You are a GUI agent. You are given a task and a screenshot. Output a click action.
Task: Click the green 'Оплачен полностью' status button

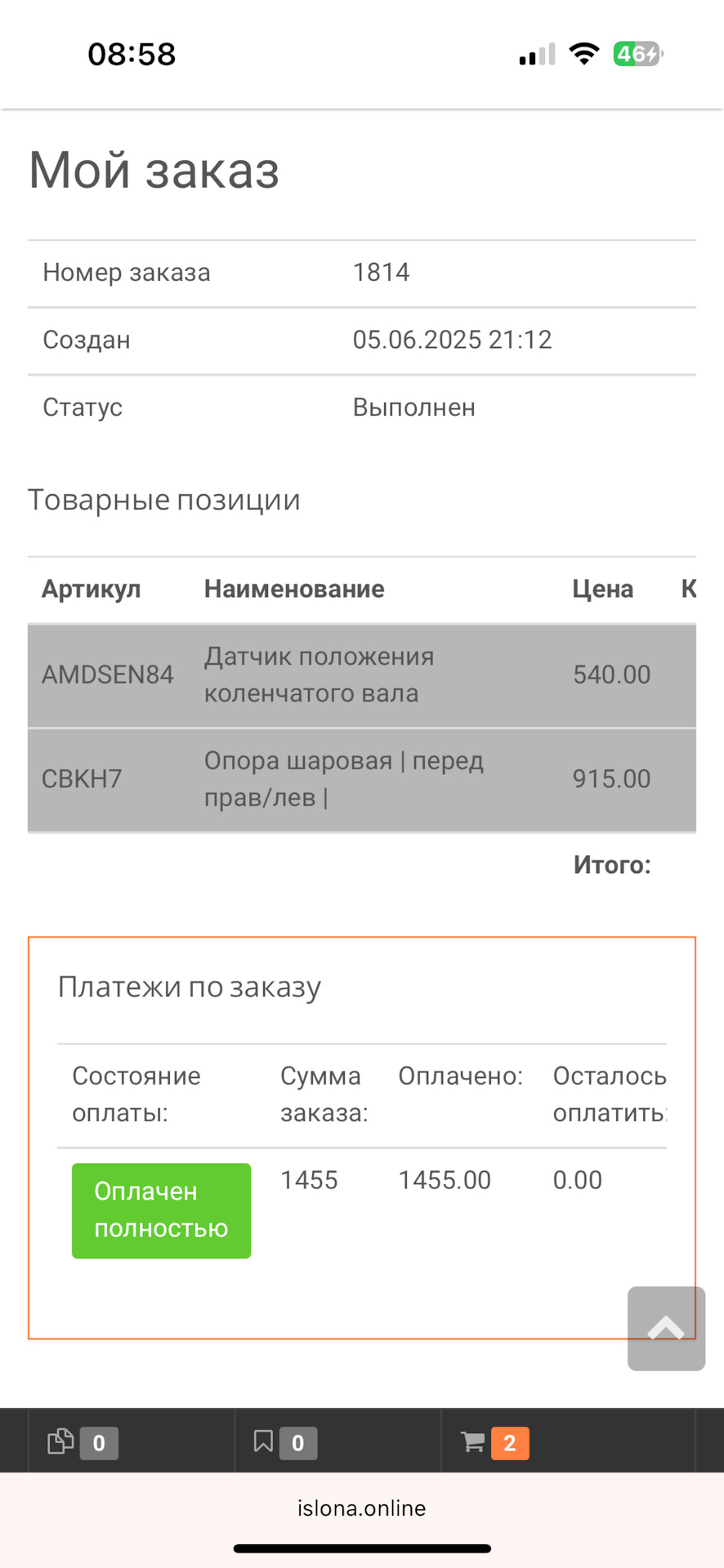[x=161, y=1210]
